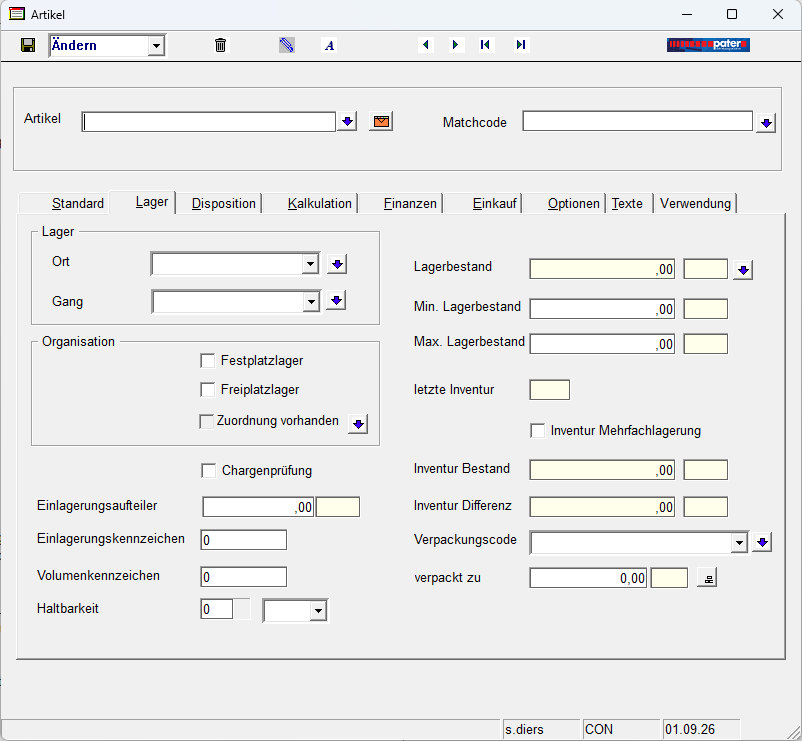802x741 pixels.
Task: Go to next record arrow
Action: coord(455,45)
